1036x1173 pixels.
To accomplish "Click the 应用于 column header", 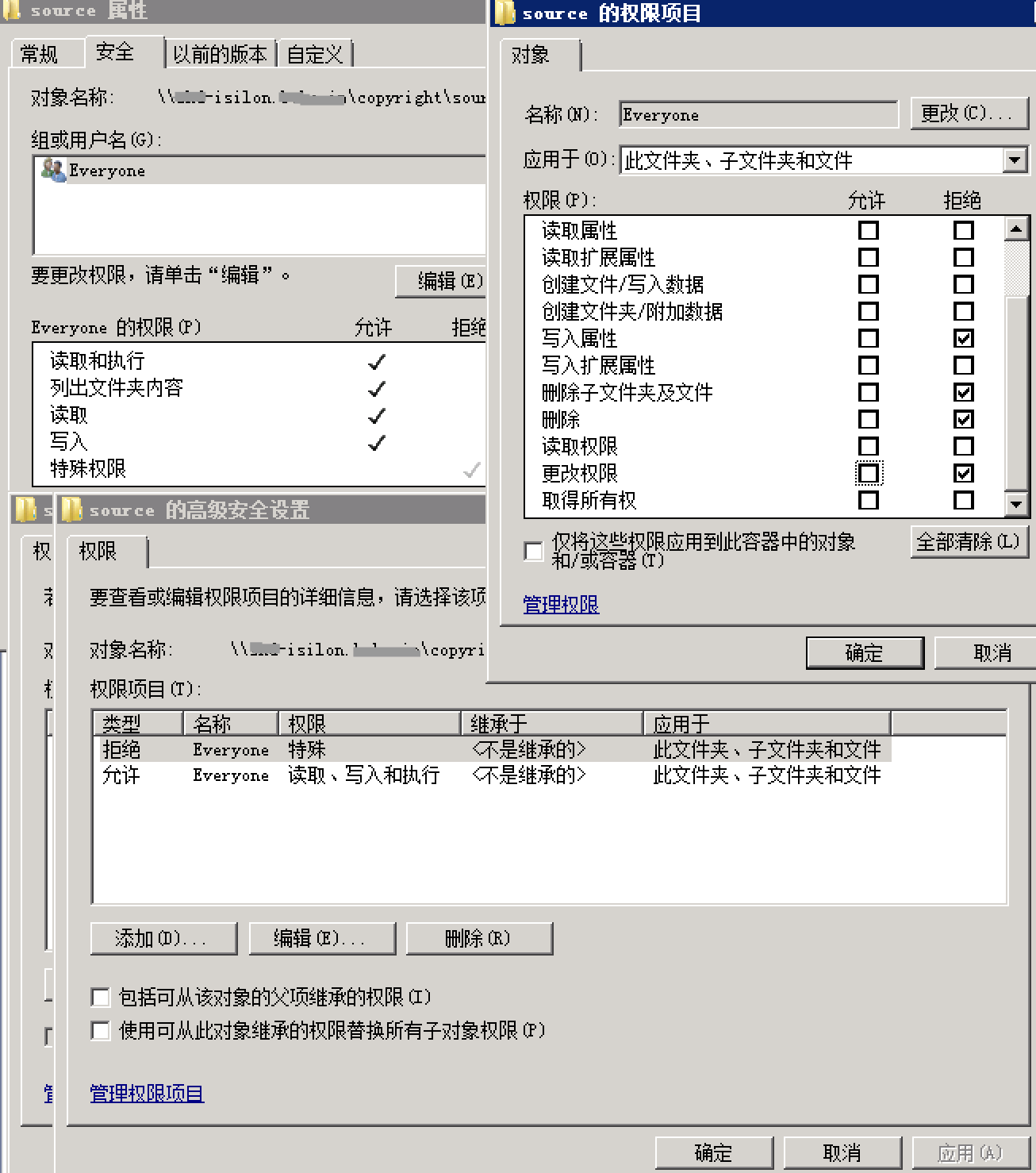I will (767, 724).
